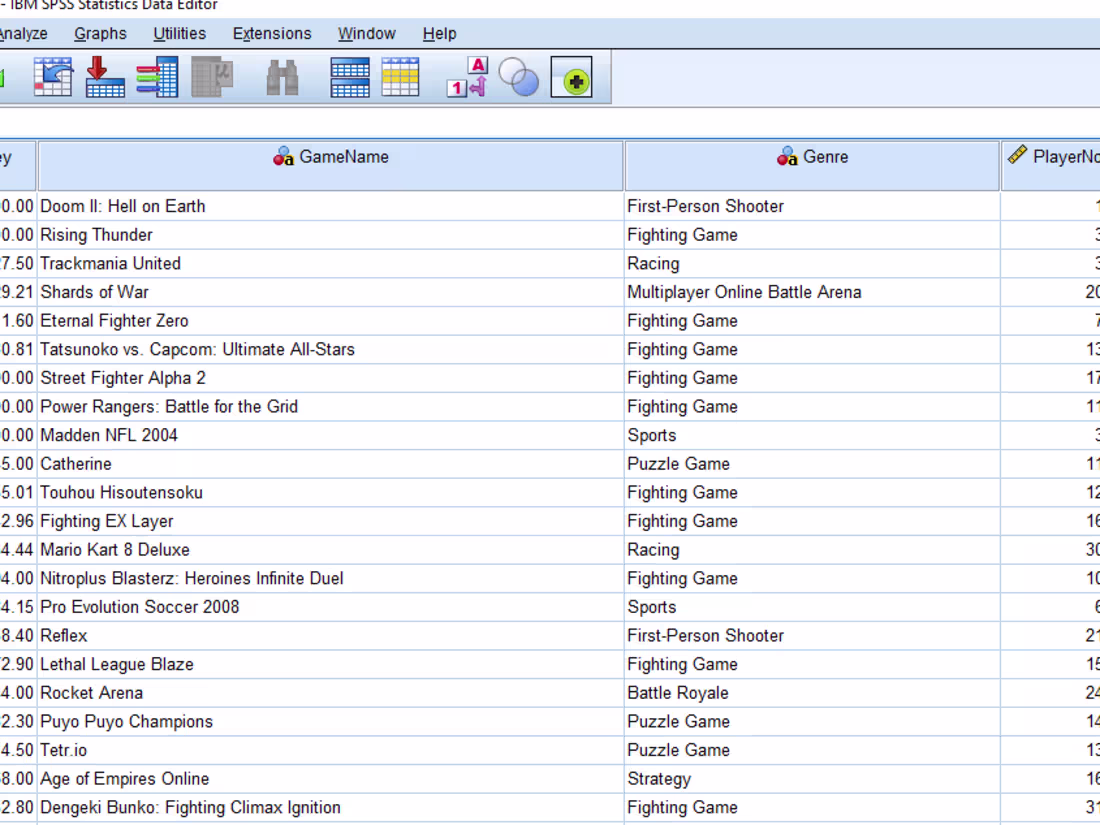Viewport: 1100px width, 825px height.
Task: Click the Use Variable Sets overlapping-circles icon
Action: (x=518, y=77)
